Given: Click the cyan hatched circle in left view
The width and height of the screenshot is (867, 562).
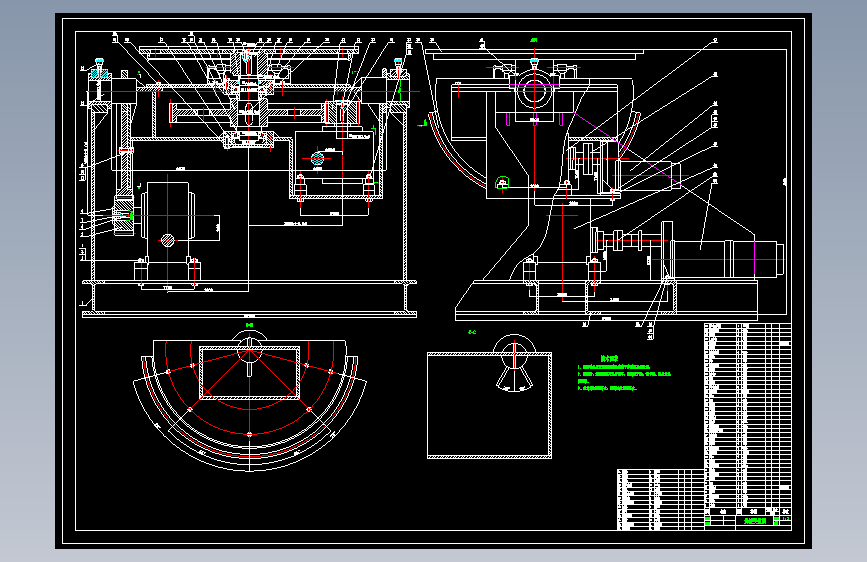Looking at the screenshot, I should click(317, 159).
